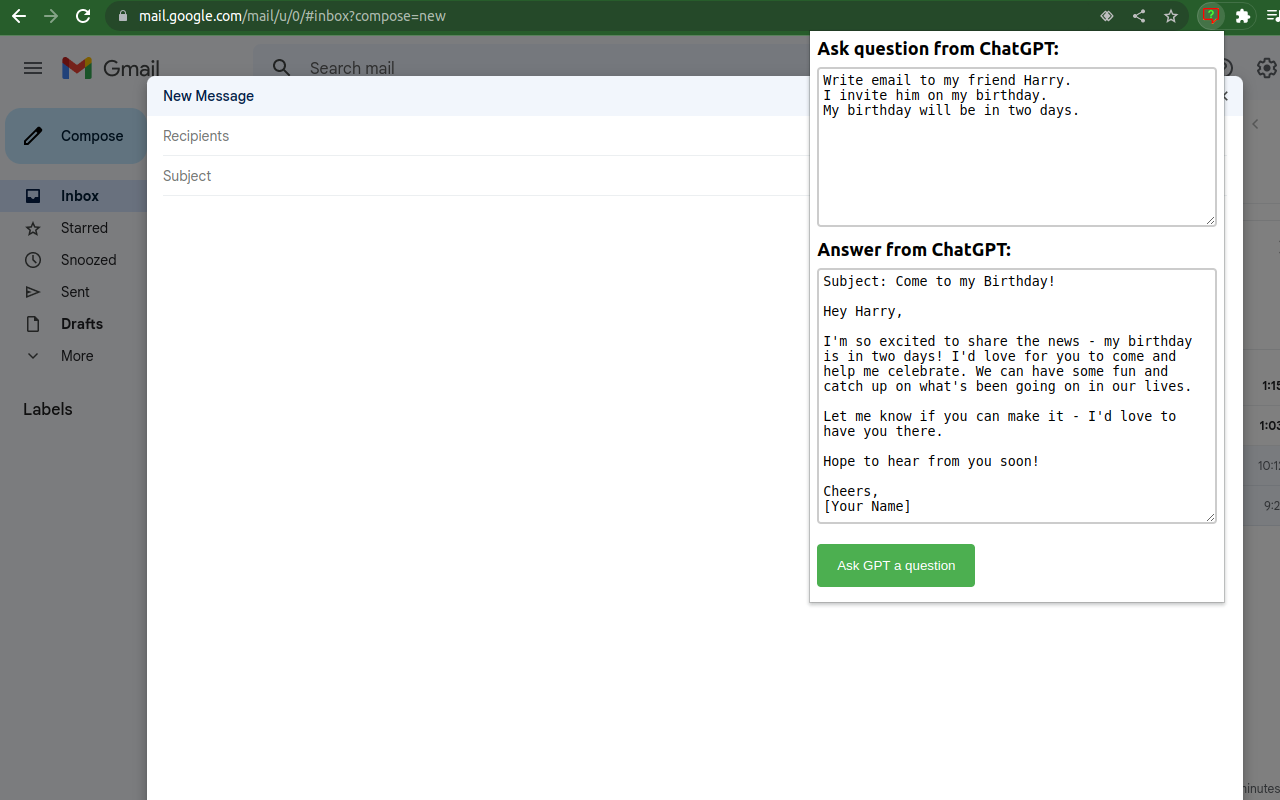The width and height of the screenshot is (1280, 800).
Task: Open the ChatGPT extension icon
Action: [x=1211, y=16]
